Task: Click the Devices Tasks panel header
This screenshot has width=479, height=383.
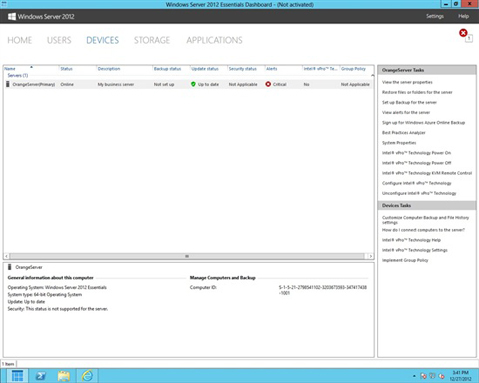Action: click(x=427, y=205)
